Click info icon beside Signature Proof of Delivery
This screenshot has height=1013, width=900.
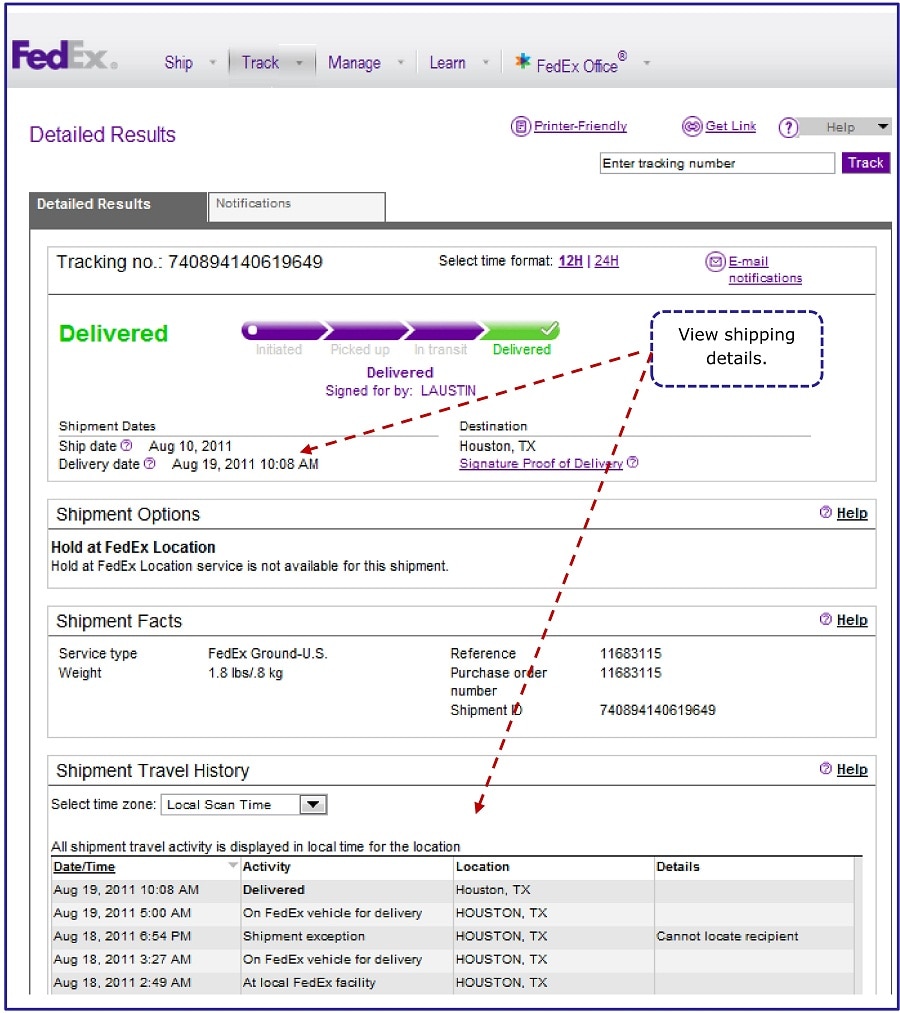633,463
